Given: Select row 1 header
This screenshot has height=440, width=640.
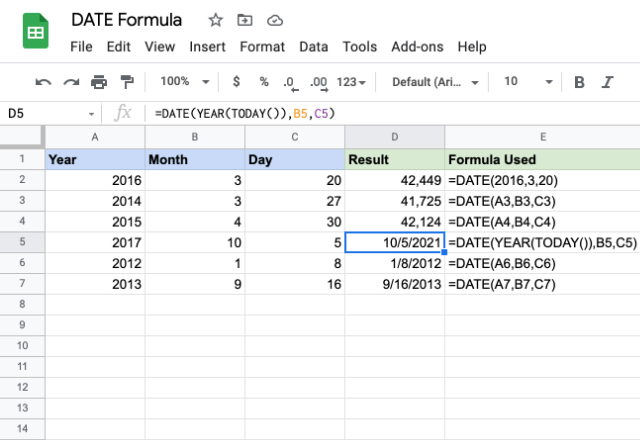Looking at the screenshot, I should pyautogui.click(x=22, y=159).
